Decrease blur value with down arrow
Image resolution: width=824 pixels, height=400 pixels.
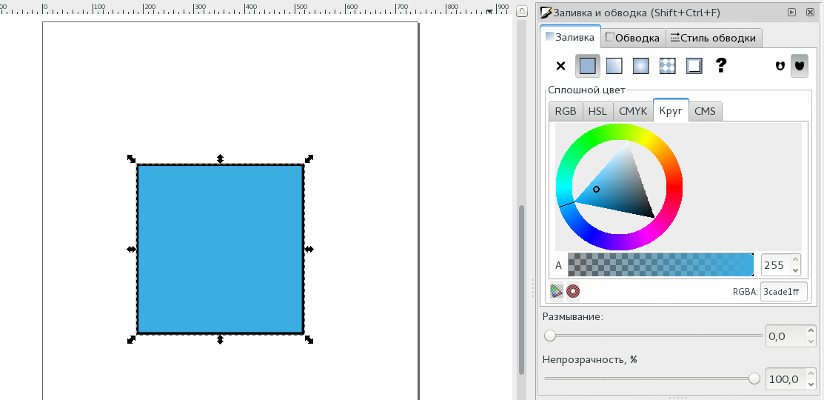tap(812, 342)
